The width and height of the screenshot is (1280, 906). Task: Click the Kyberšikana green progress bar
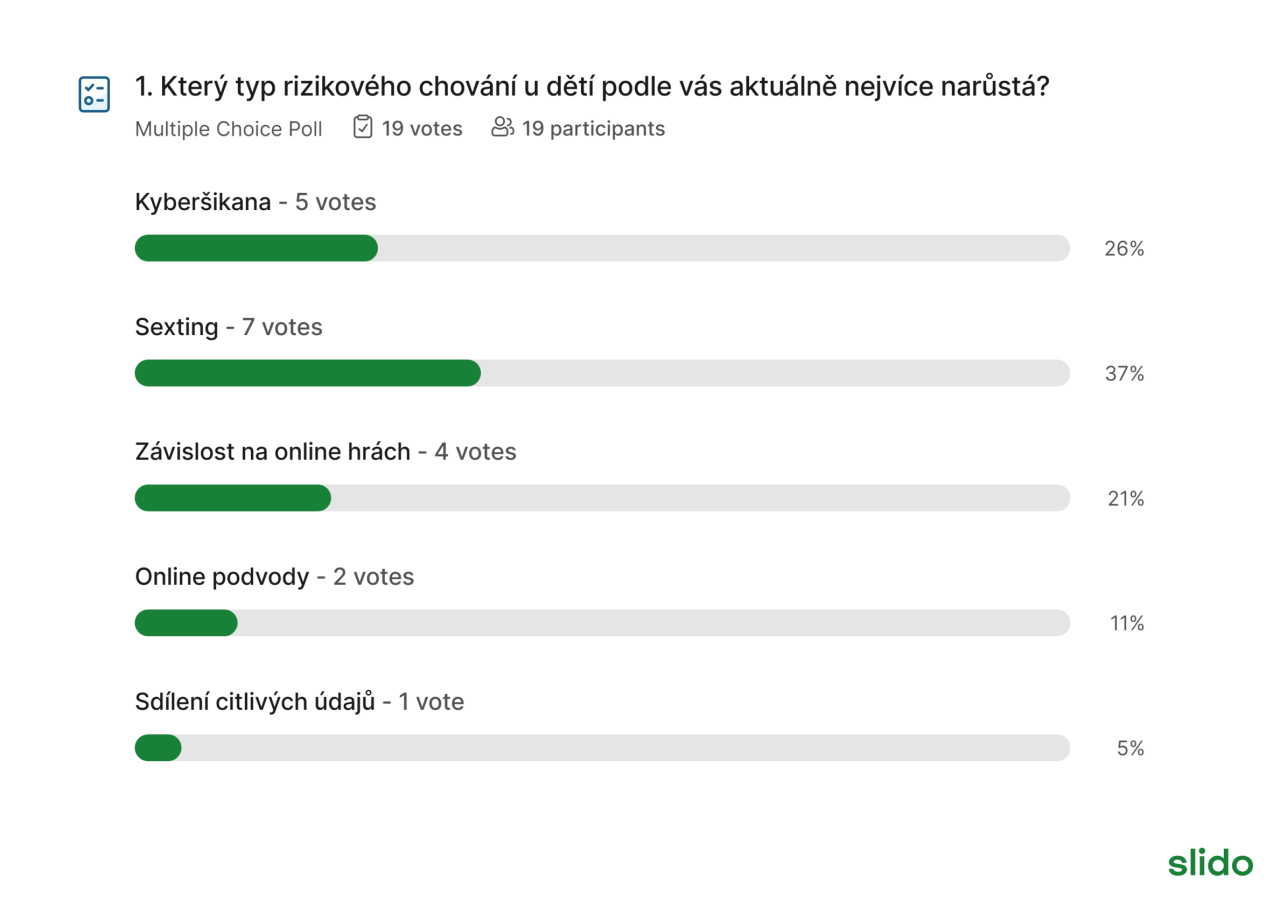pos(256,248)
